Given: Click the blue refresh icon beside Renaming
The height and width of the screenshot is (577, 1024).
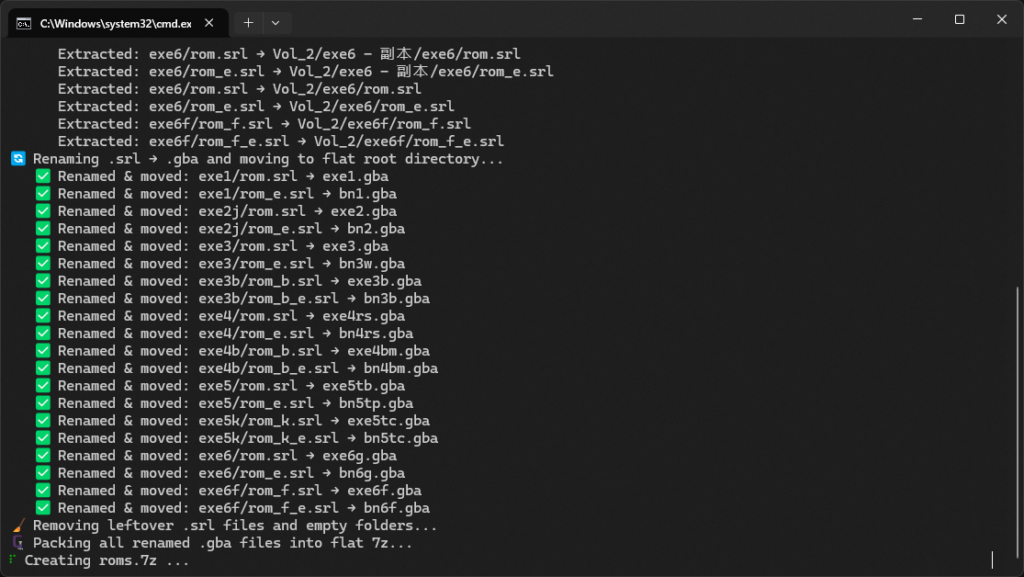Looking at the screenshot, I should coord(17,159).
